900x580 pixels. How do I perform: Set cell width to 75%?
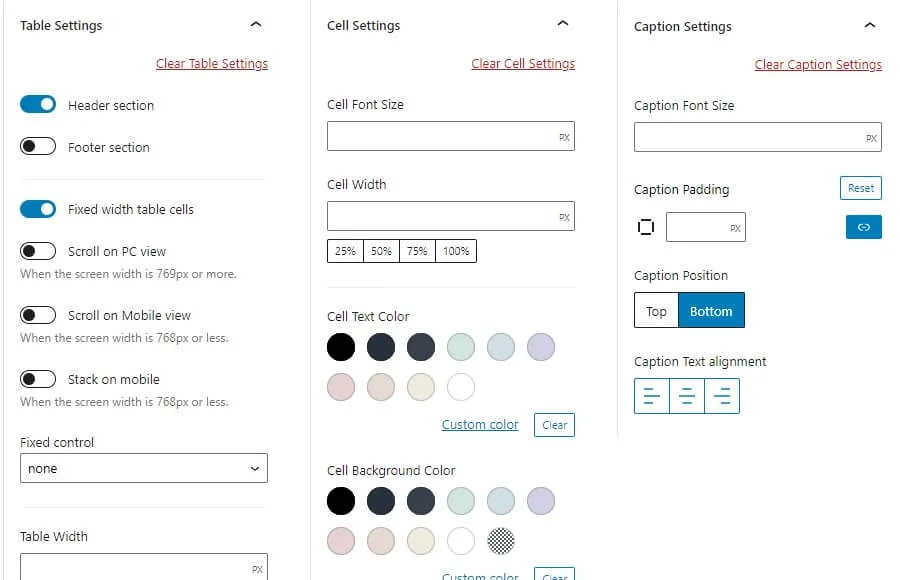point(417,251)
